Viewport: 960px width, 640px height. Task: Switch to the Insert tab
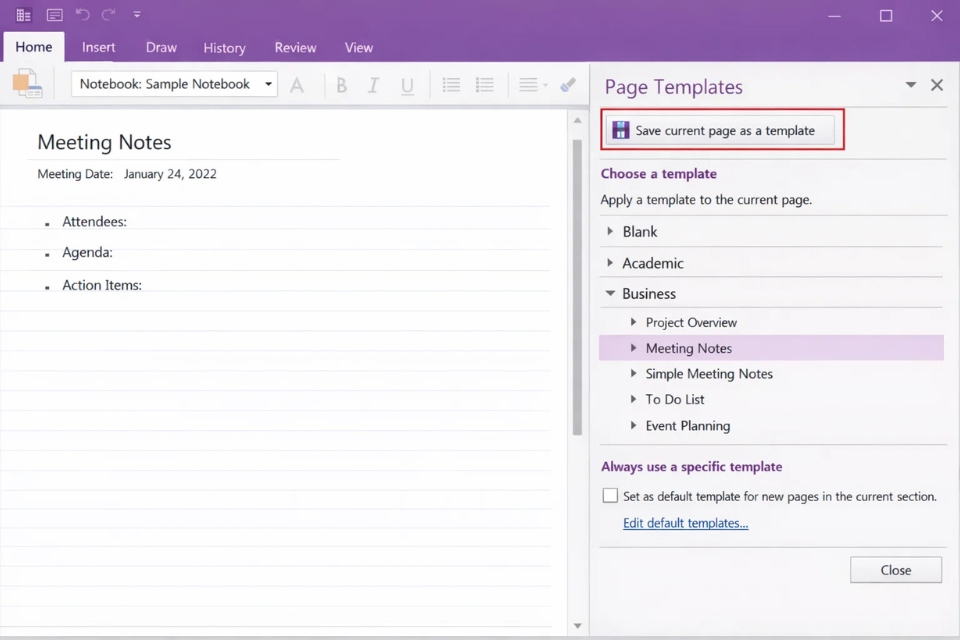[98, 47]
